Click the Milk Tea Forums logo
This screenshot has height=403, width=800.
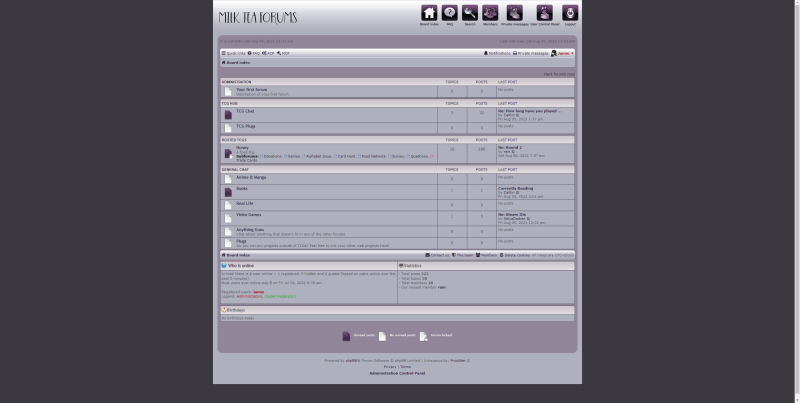point(258,17)
